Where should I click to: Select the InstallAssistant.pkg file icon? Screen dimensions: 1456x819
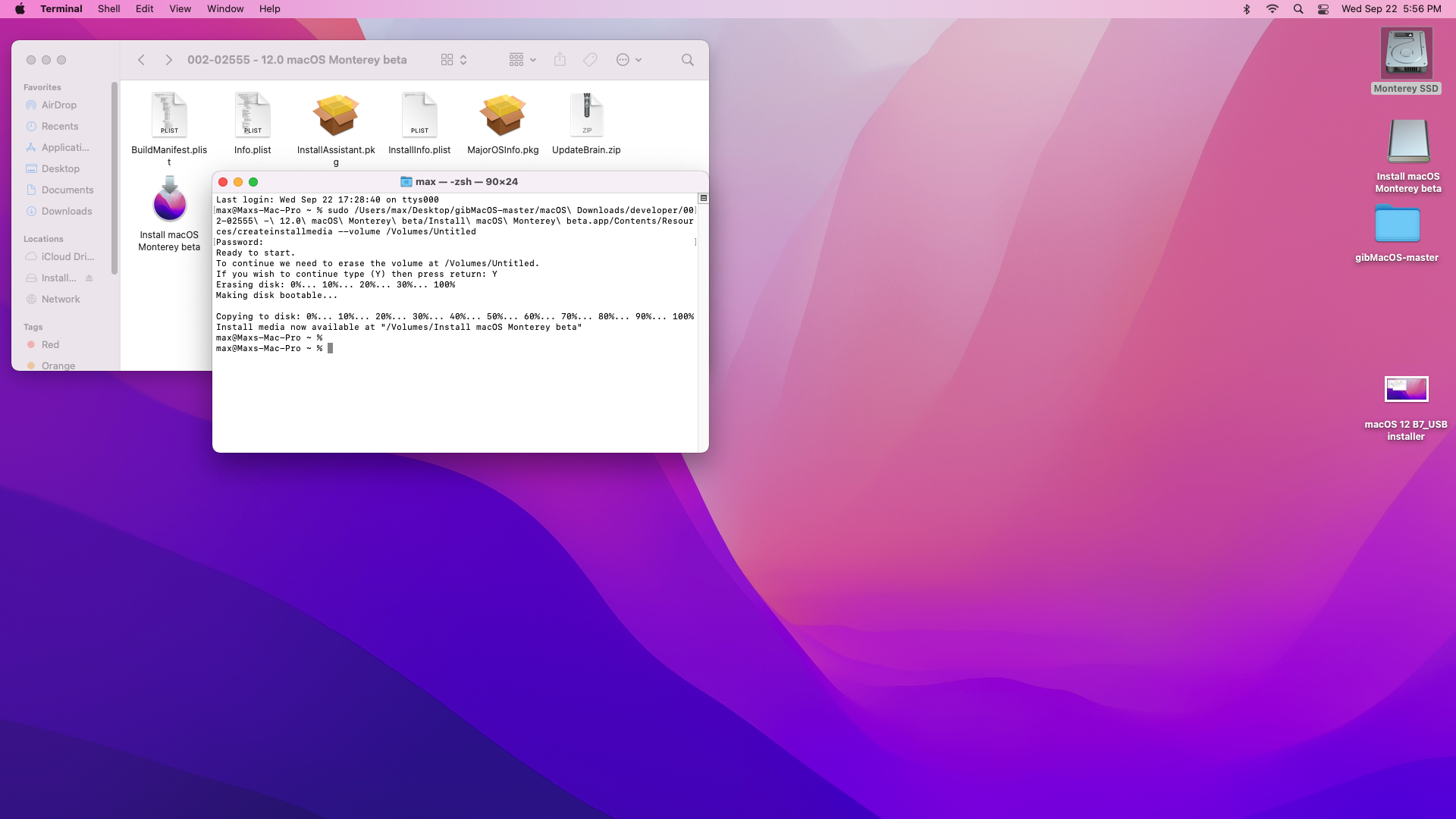coord(336,116)
